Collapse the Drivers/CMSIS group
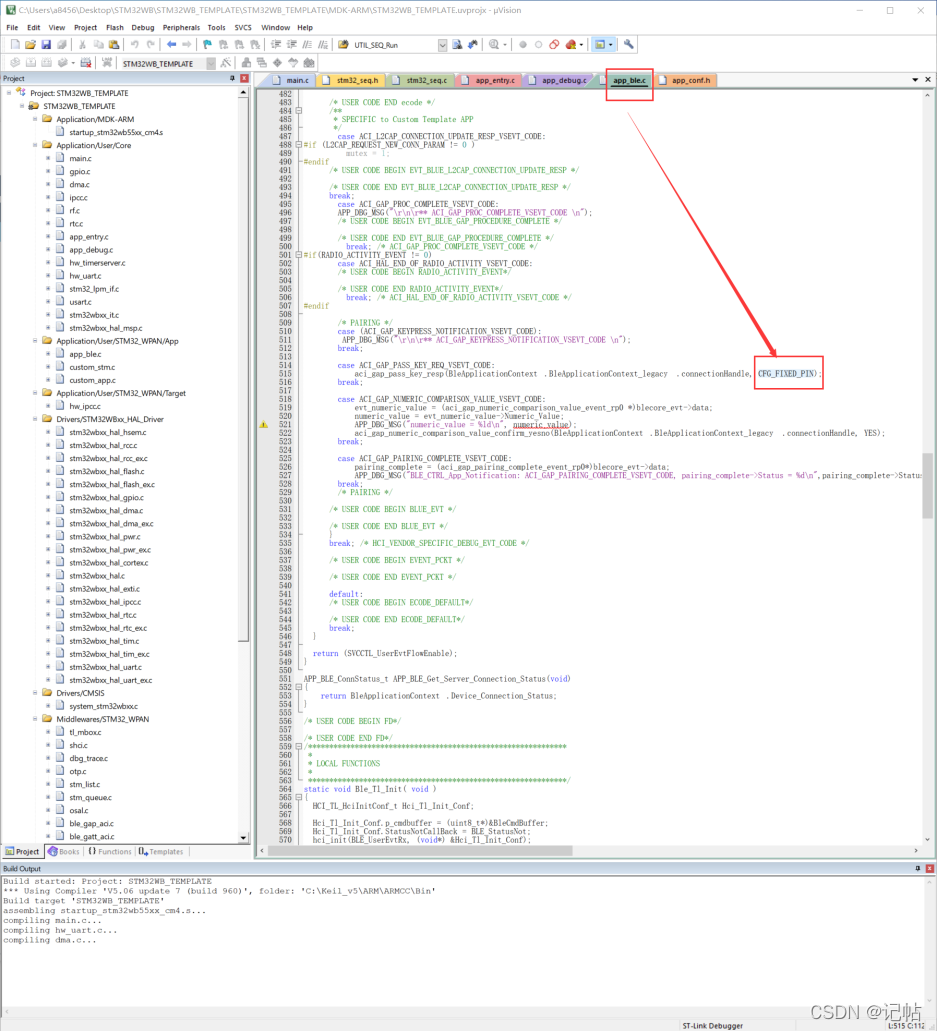Screen dimensions: 937x1031 (x=35, y=693)
